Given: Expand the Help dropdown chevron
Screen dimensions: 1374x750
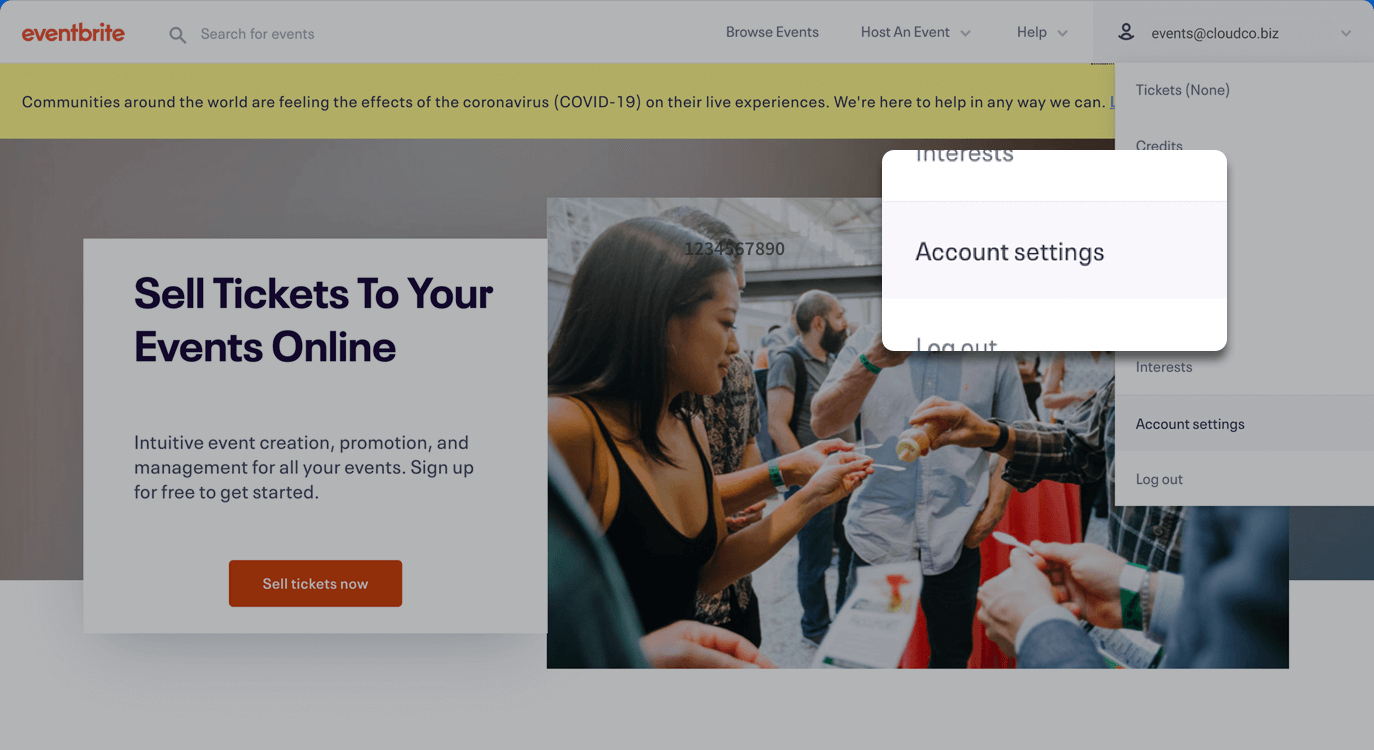Looking at the screenshot, I should coord(1062,33).
